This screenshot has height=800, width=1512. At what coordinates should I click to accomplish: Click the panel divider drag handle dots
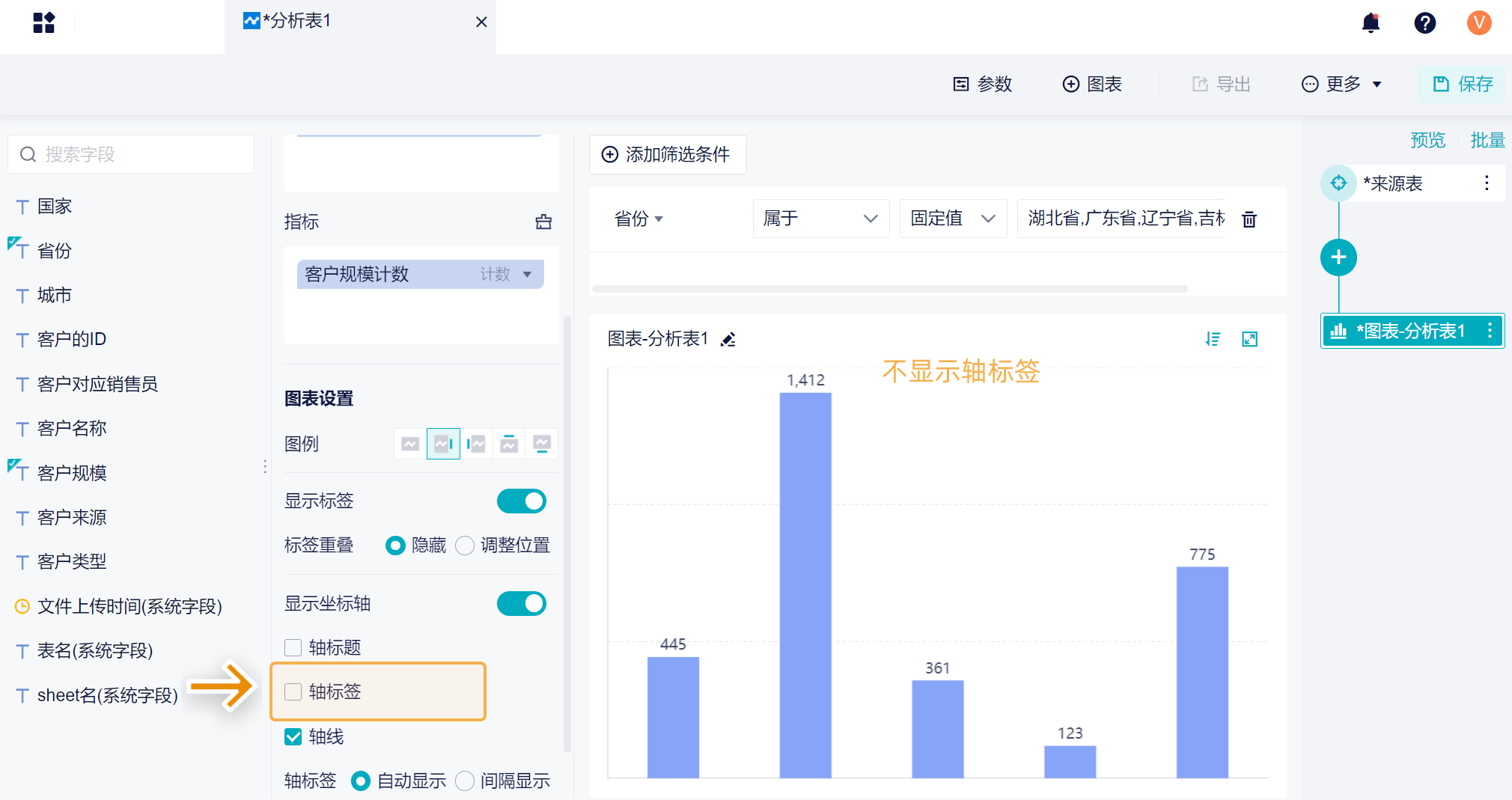[265, 466]
